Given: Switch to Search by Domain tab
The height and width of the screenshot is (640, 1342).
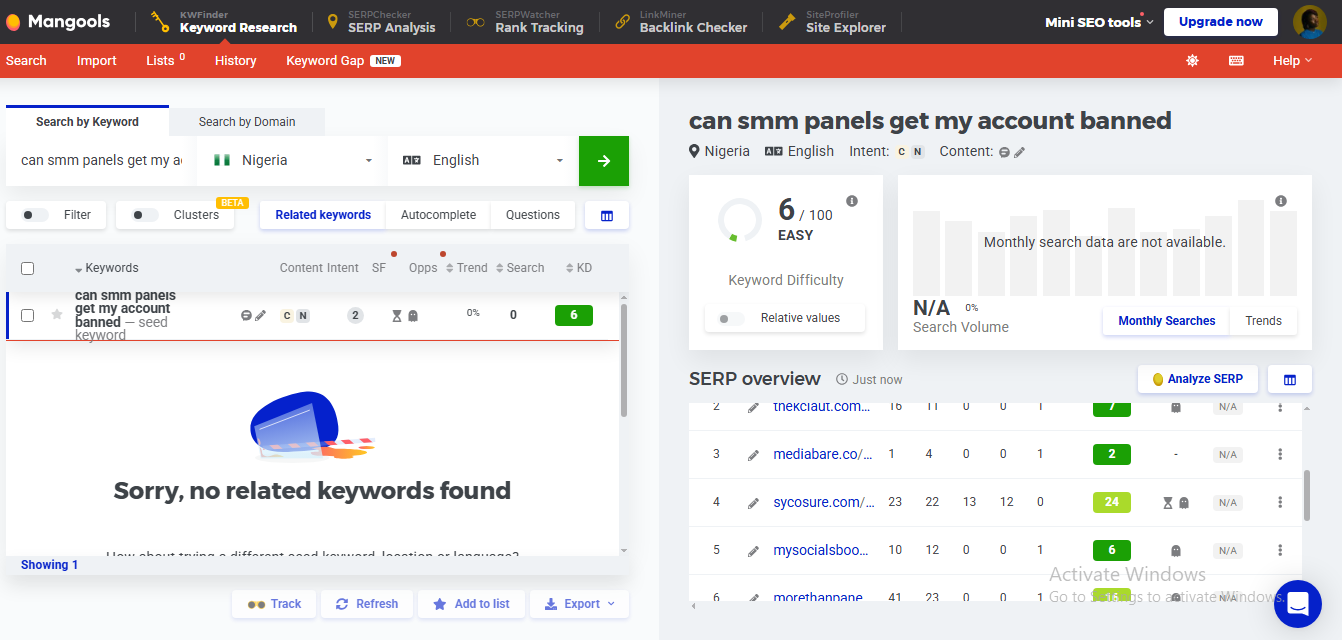Looking at the screenshot, I should coord(246,122).
